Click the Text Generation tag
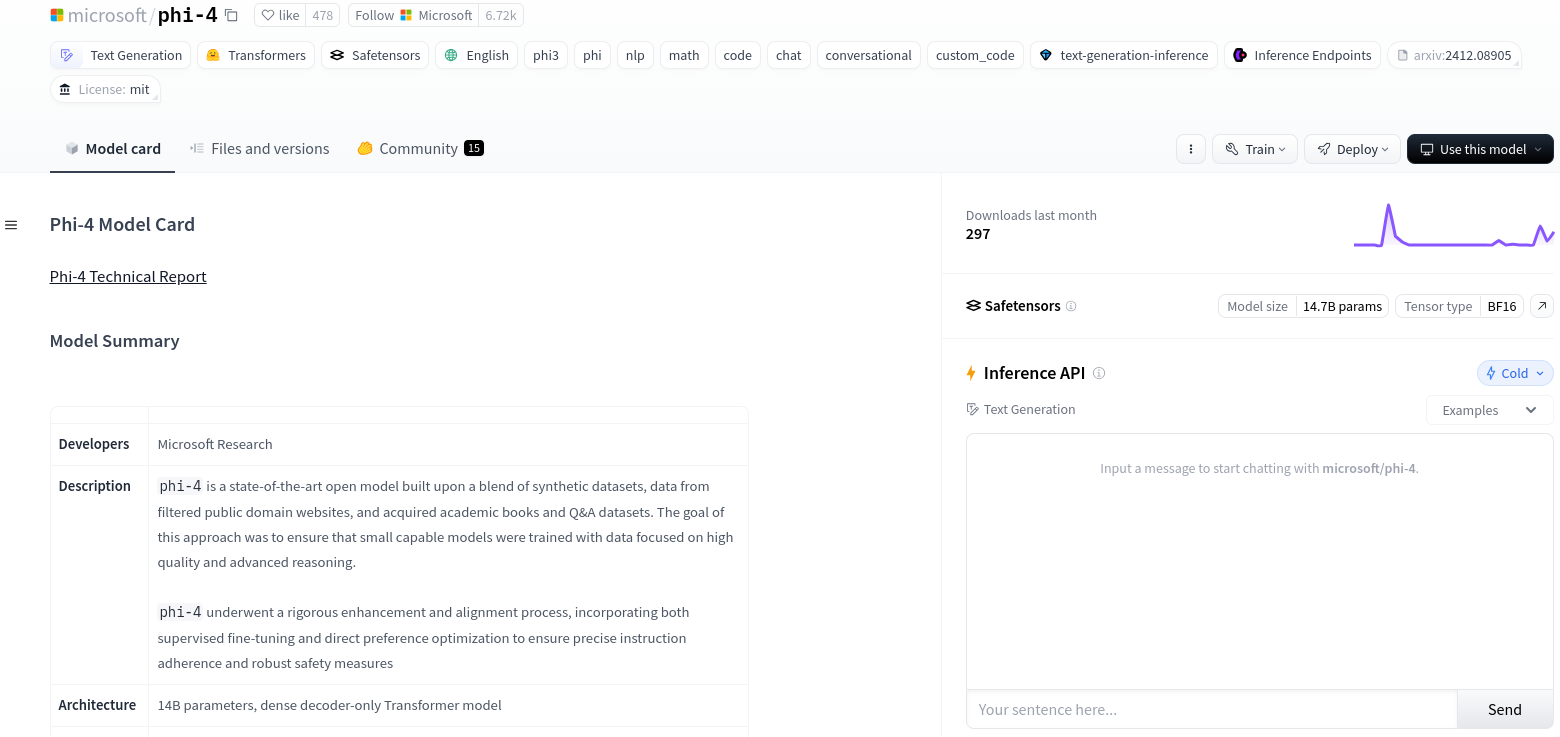 click(123, 55)
